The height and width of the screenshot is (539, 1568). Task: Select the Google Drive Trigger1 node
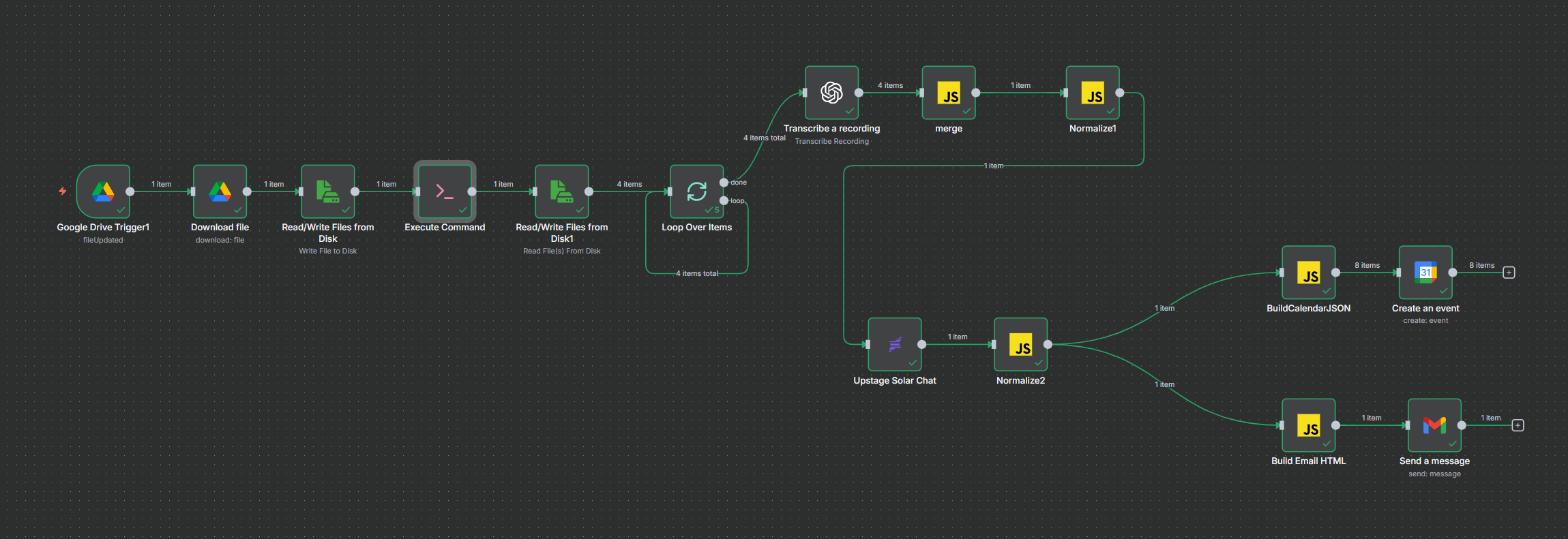(x=103, y=191)
